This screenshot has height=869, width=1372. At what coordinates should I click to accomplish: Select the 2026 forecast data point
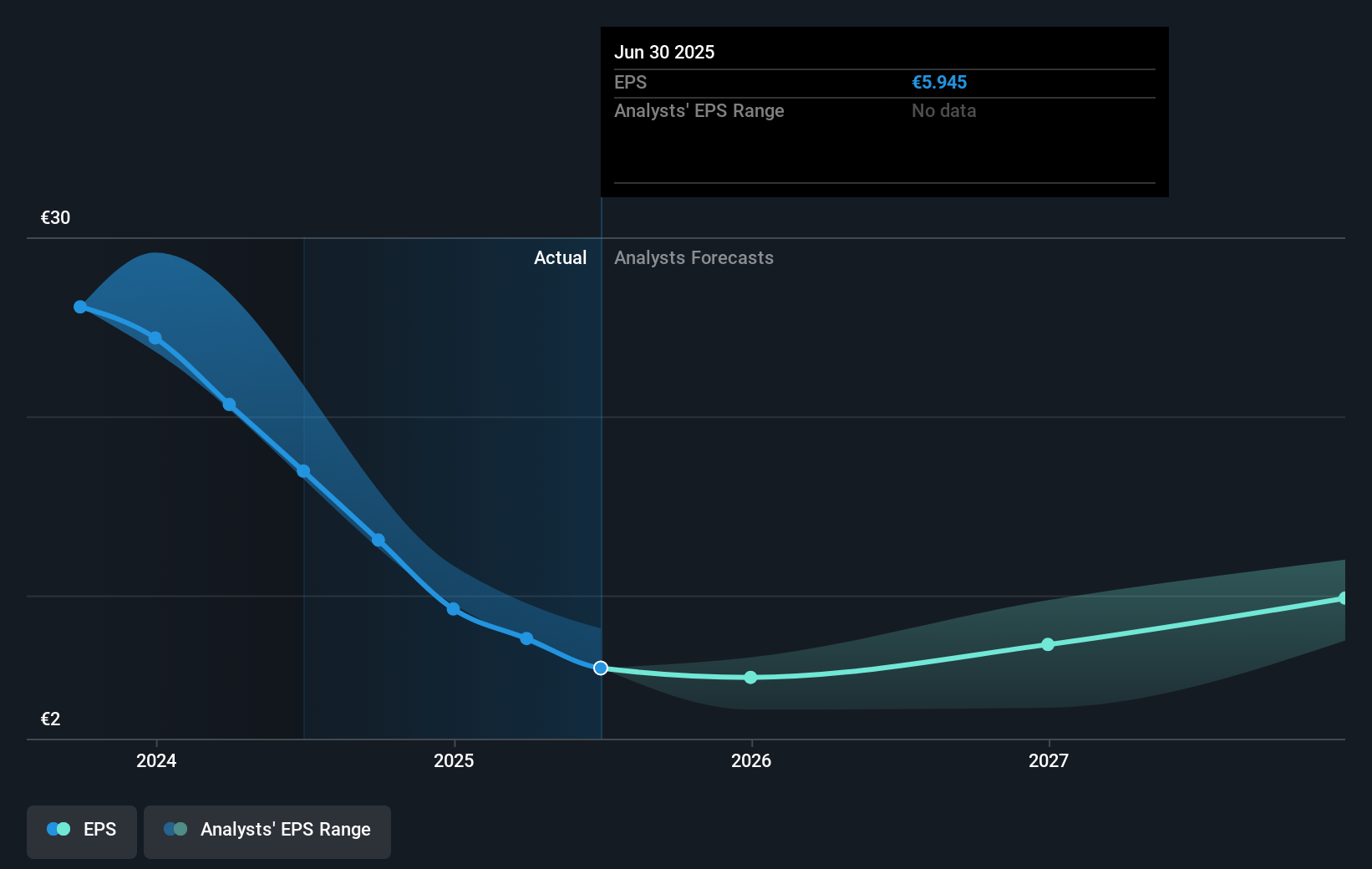pos(750,678)
